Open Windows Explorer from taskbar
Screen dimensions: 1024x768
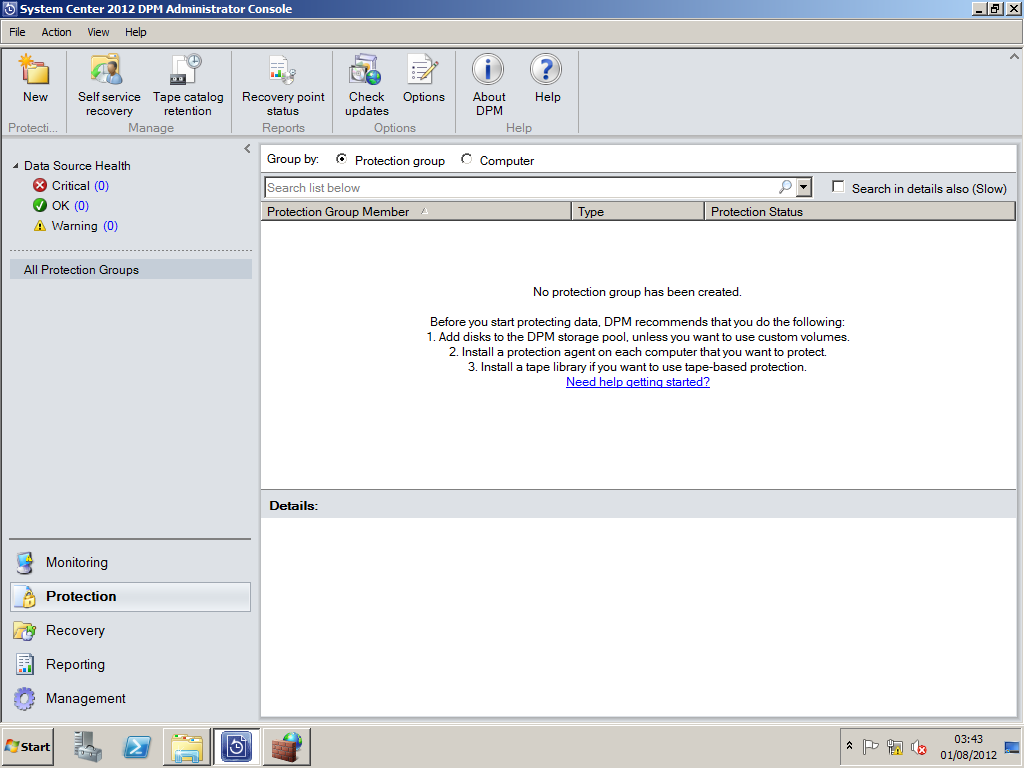pos(187,746)
